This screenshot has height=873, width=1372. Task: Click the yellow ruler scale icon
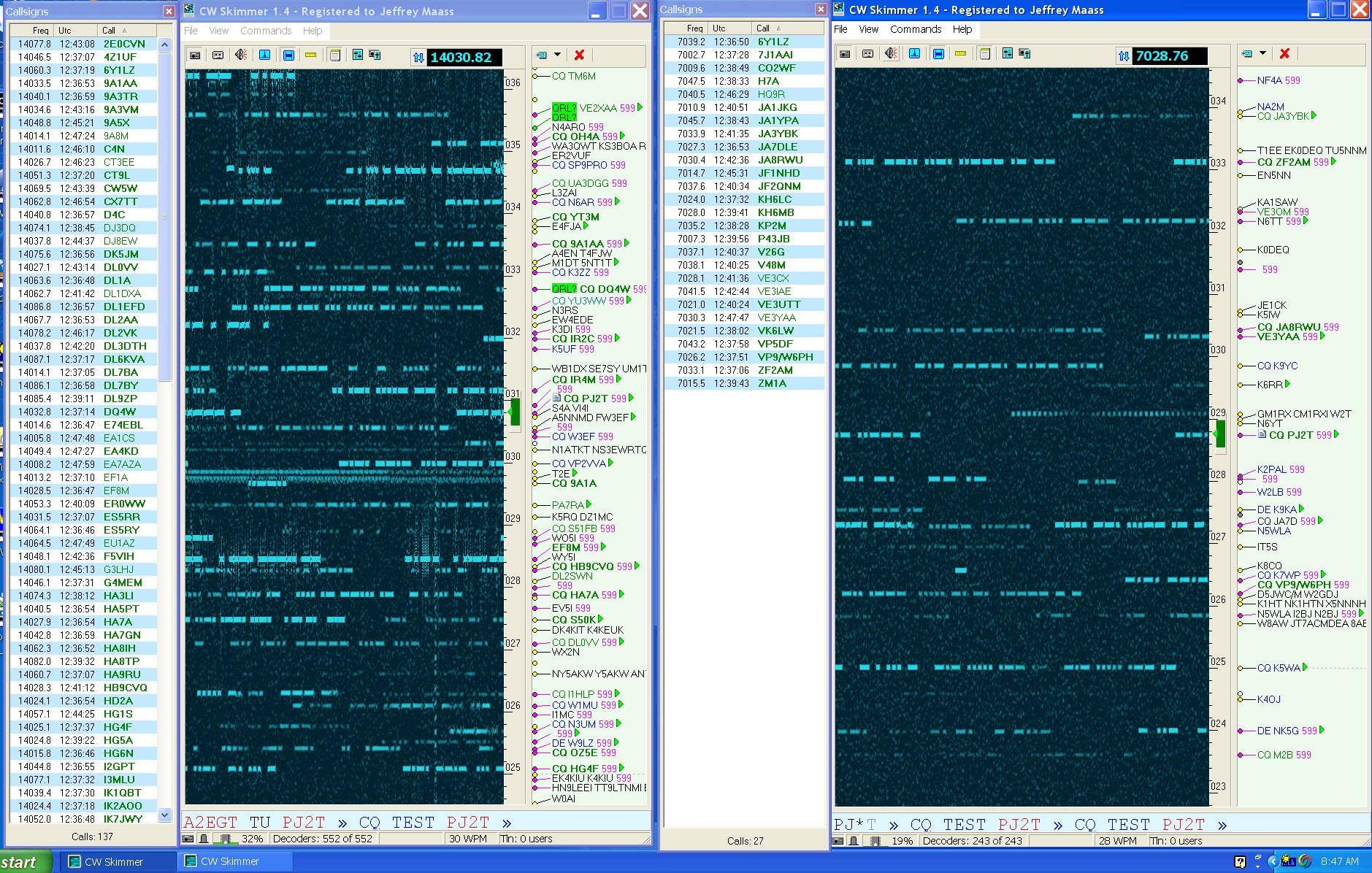(310, 55)
